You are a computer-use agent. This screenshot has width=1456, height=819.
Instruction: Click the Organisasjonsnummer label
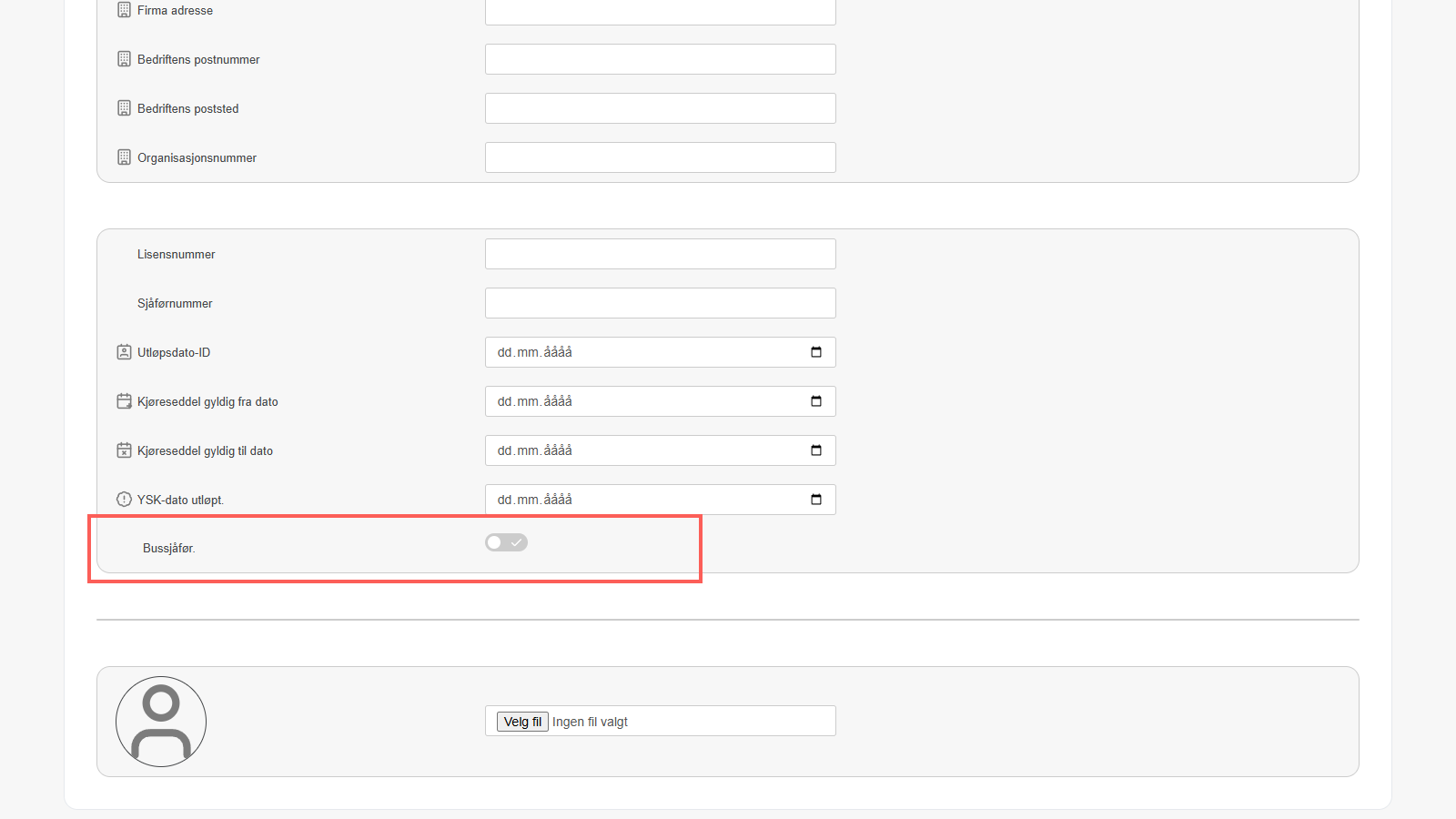point(197,157)
